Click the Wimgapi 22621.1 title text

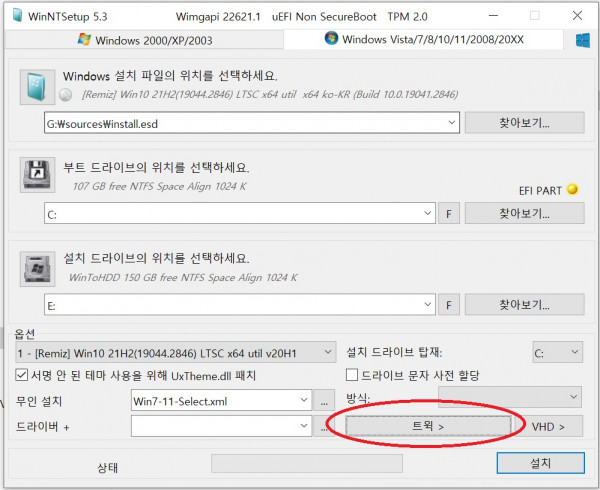click(218, 17)
